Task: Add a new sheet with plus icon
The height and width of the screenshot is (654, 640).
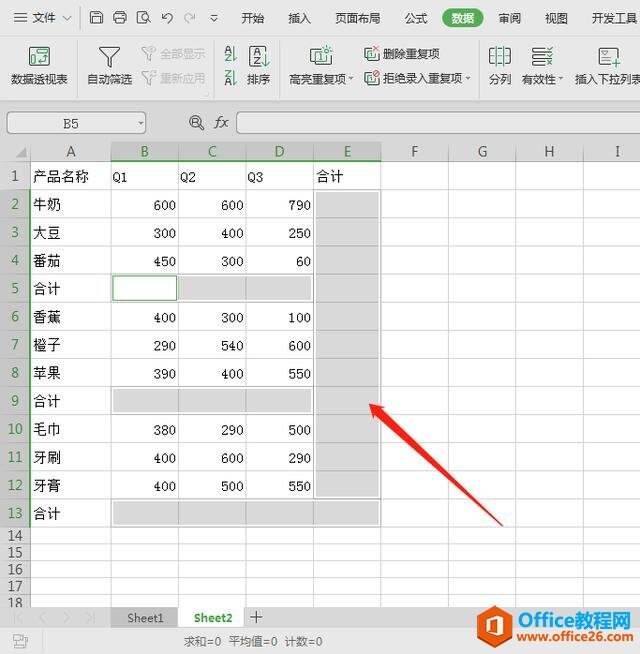Action: (256, 617)
